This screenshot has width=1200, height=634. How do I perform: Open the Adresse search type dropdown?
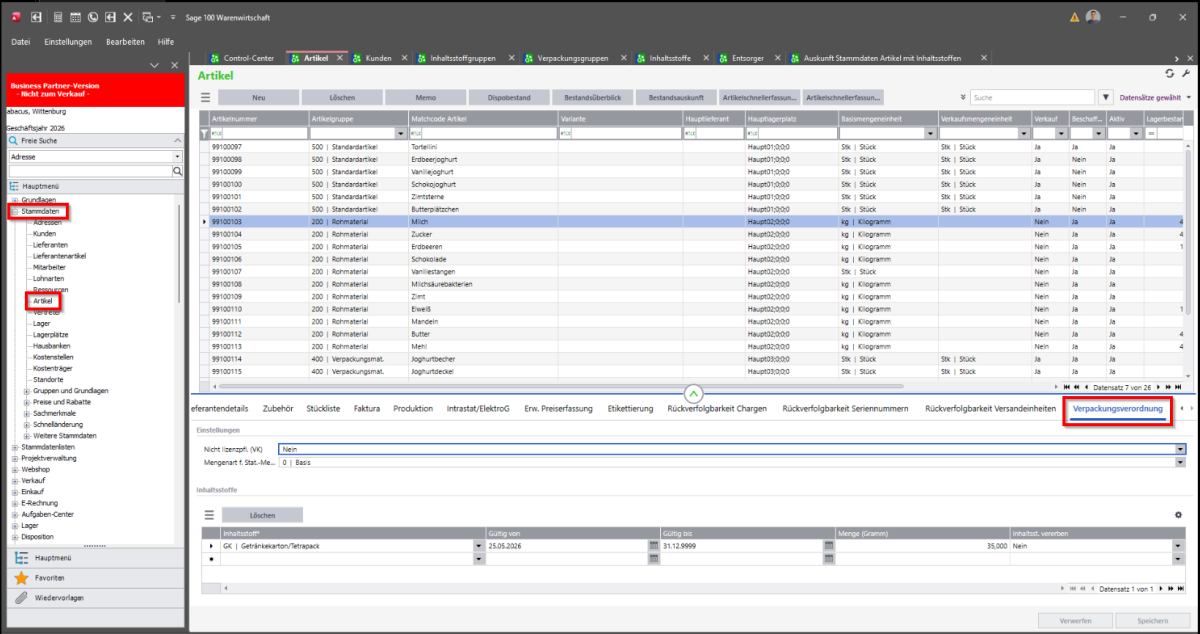click(x=177, y=157)
